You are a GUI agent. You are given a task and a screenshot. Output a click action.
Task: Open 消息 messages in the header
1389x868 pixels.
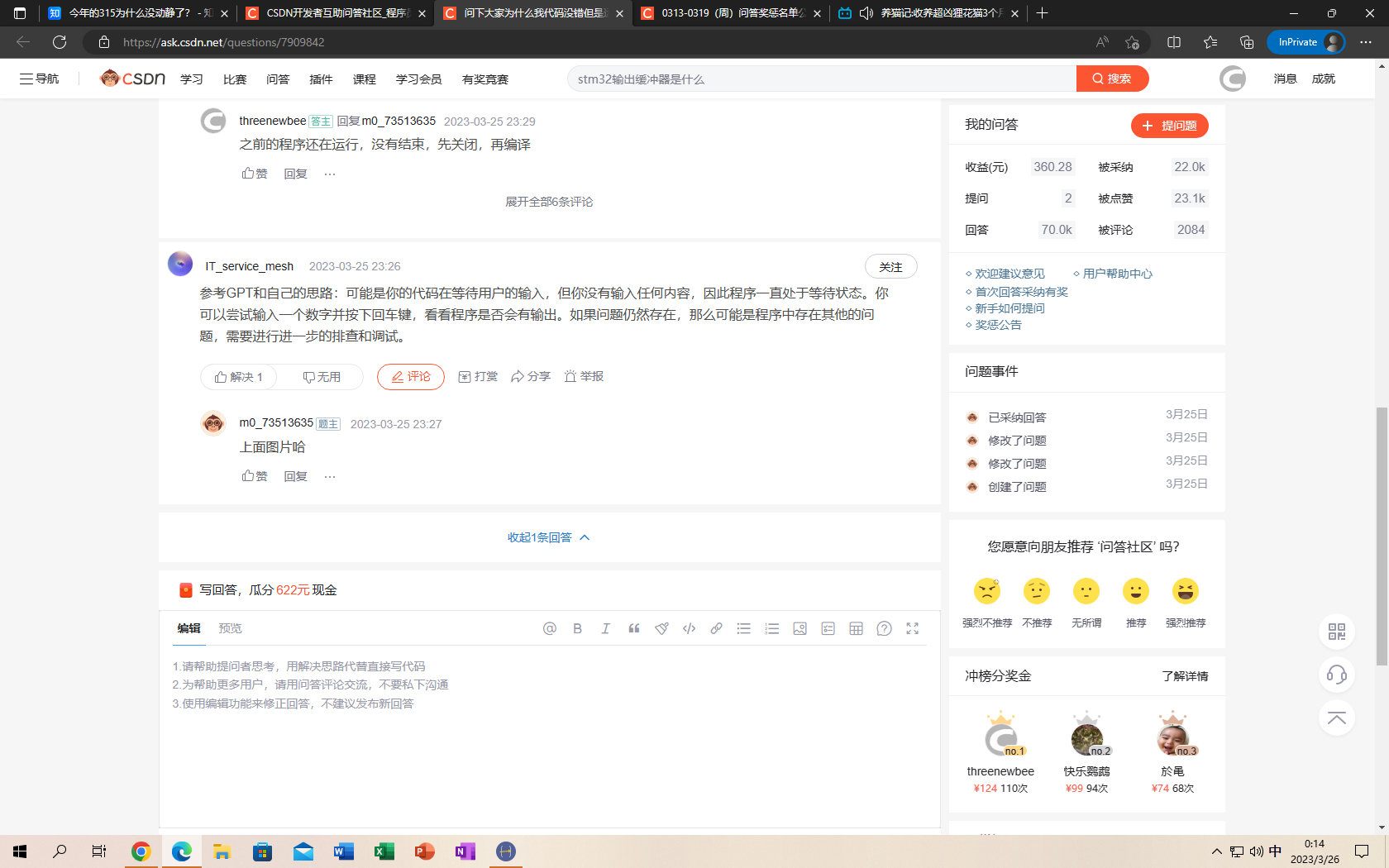pyautogui.click(x=1285, y=79)
